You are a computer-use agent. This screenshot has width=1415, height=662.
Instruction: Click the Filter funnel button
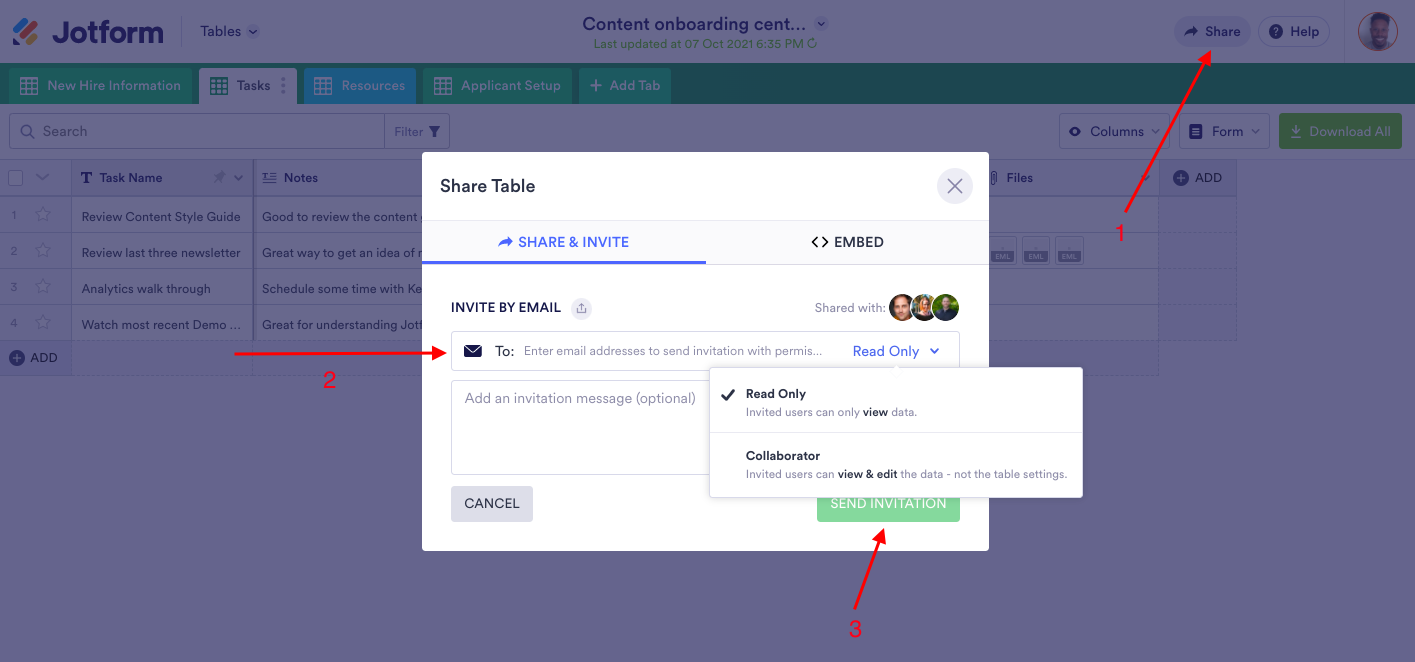(x=417, y=131)
